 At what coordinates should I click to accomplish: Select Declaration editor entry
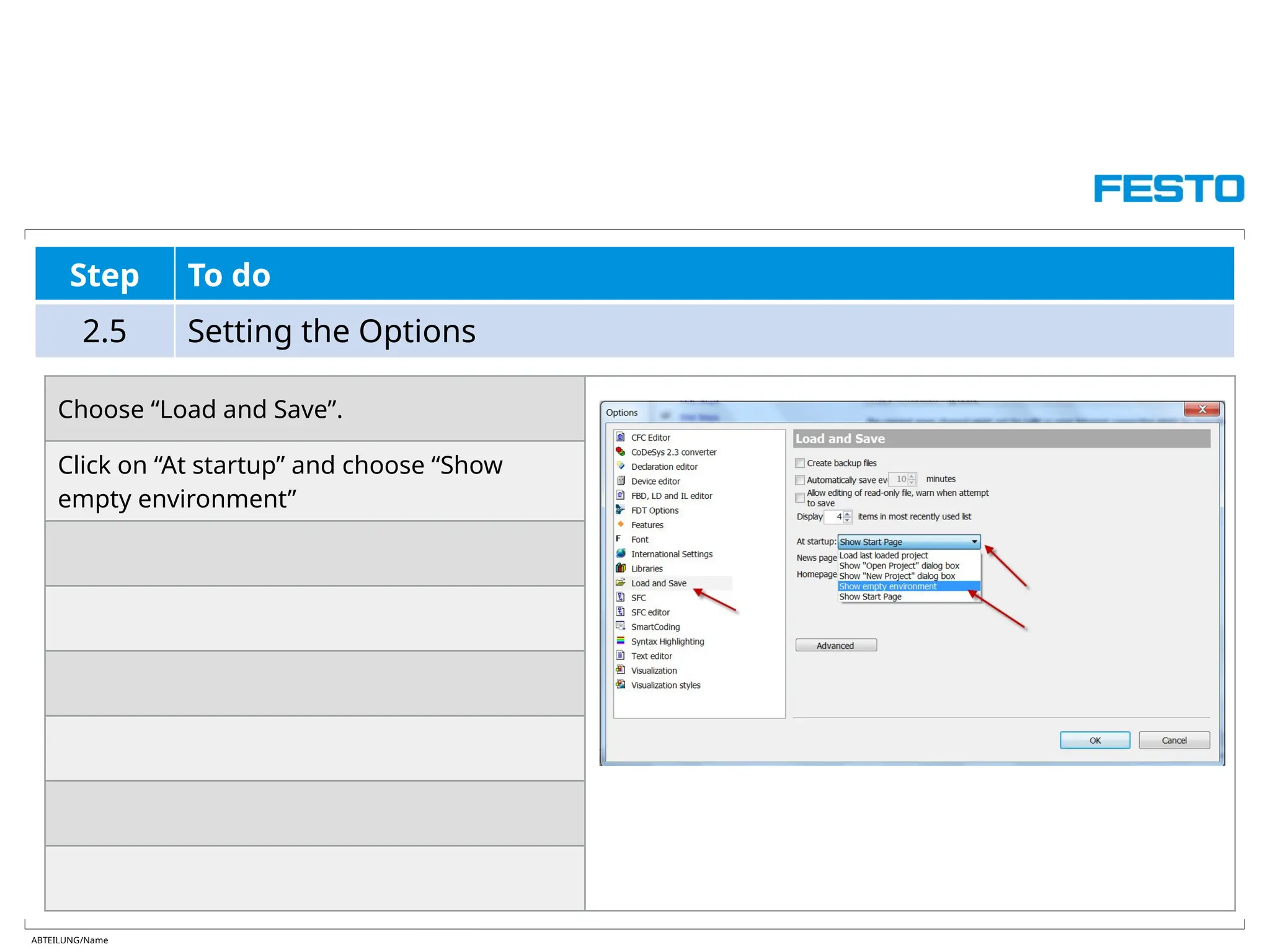664,467
